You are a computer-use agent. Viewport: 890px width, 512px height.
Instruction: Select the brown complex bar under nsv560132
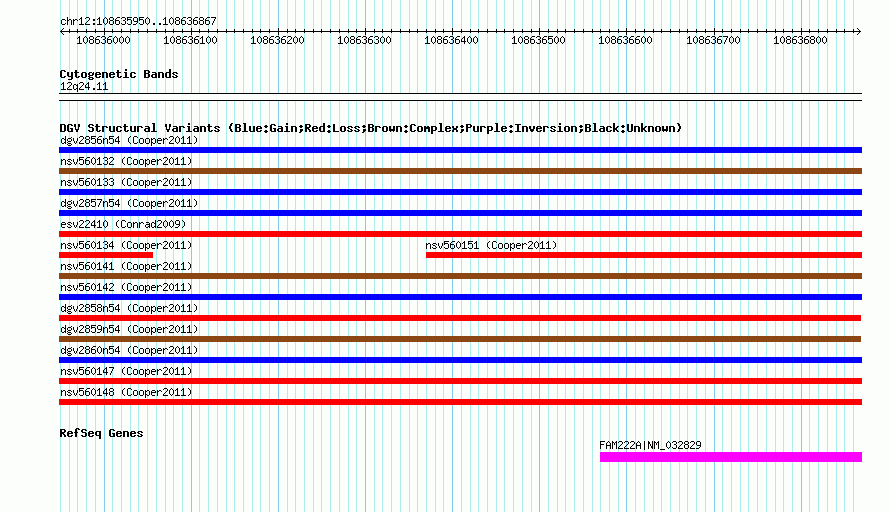[x=460, y=171]
